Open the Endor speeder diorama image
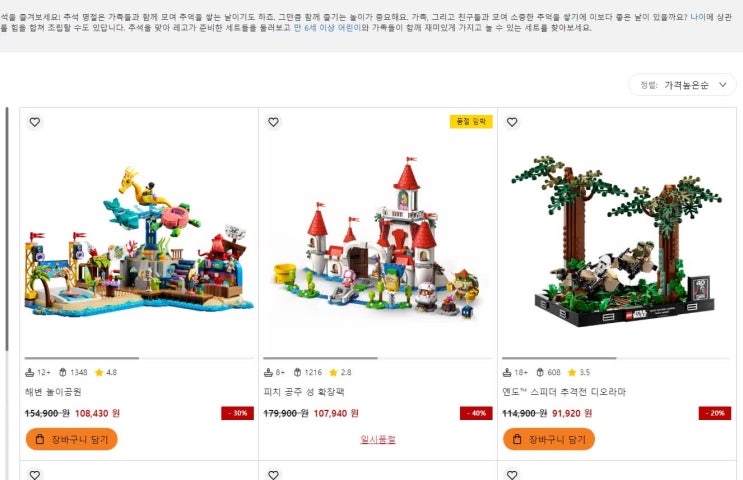The width and height of the screenshot is (743, 480). point(616,241)
